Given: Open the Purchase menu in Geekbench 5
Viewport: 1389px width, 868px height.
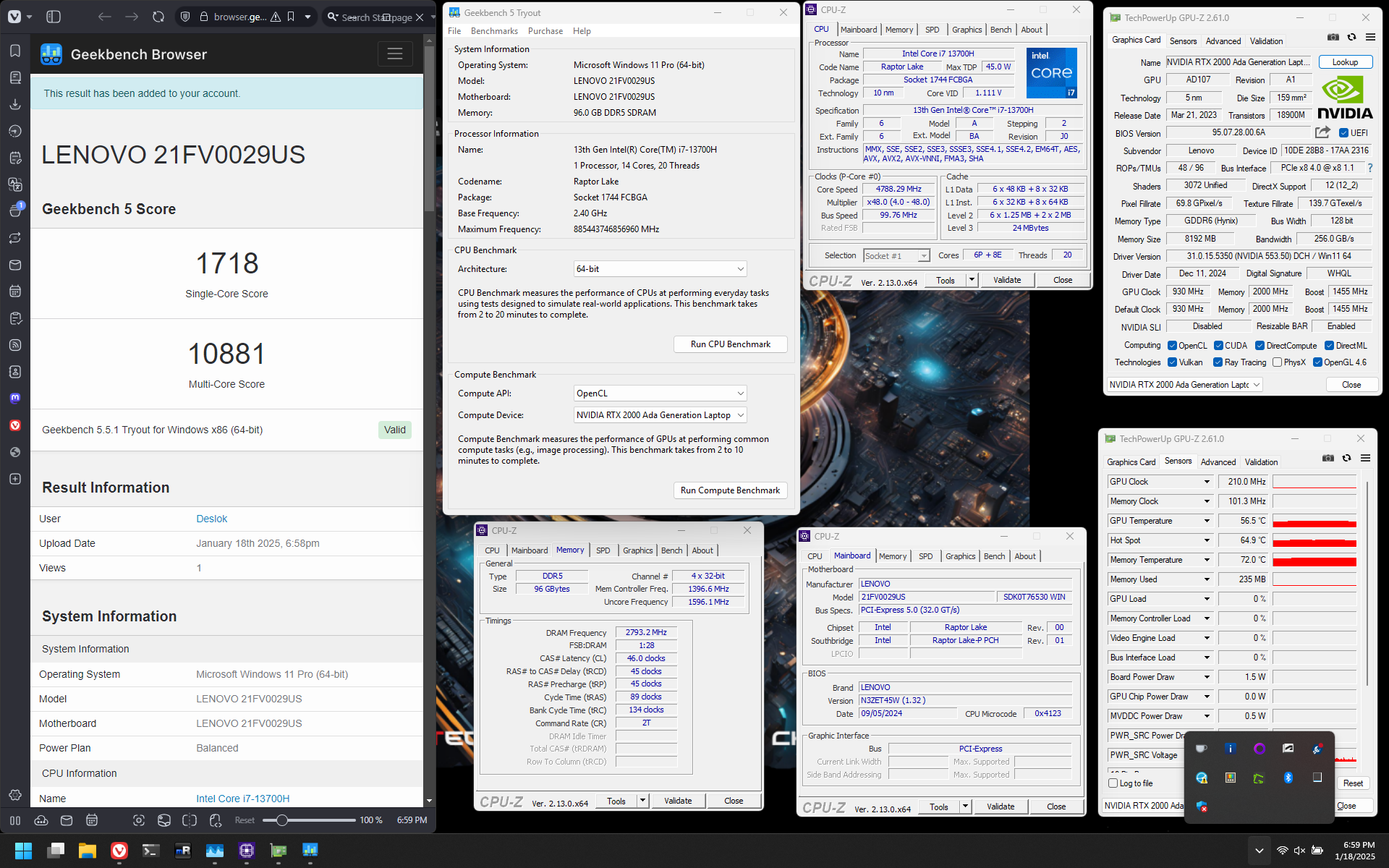Looking at the screenshot, I should click(545, 31).
